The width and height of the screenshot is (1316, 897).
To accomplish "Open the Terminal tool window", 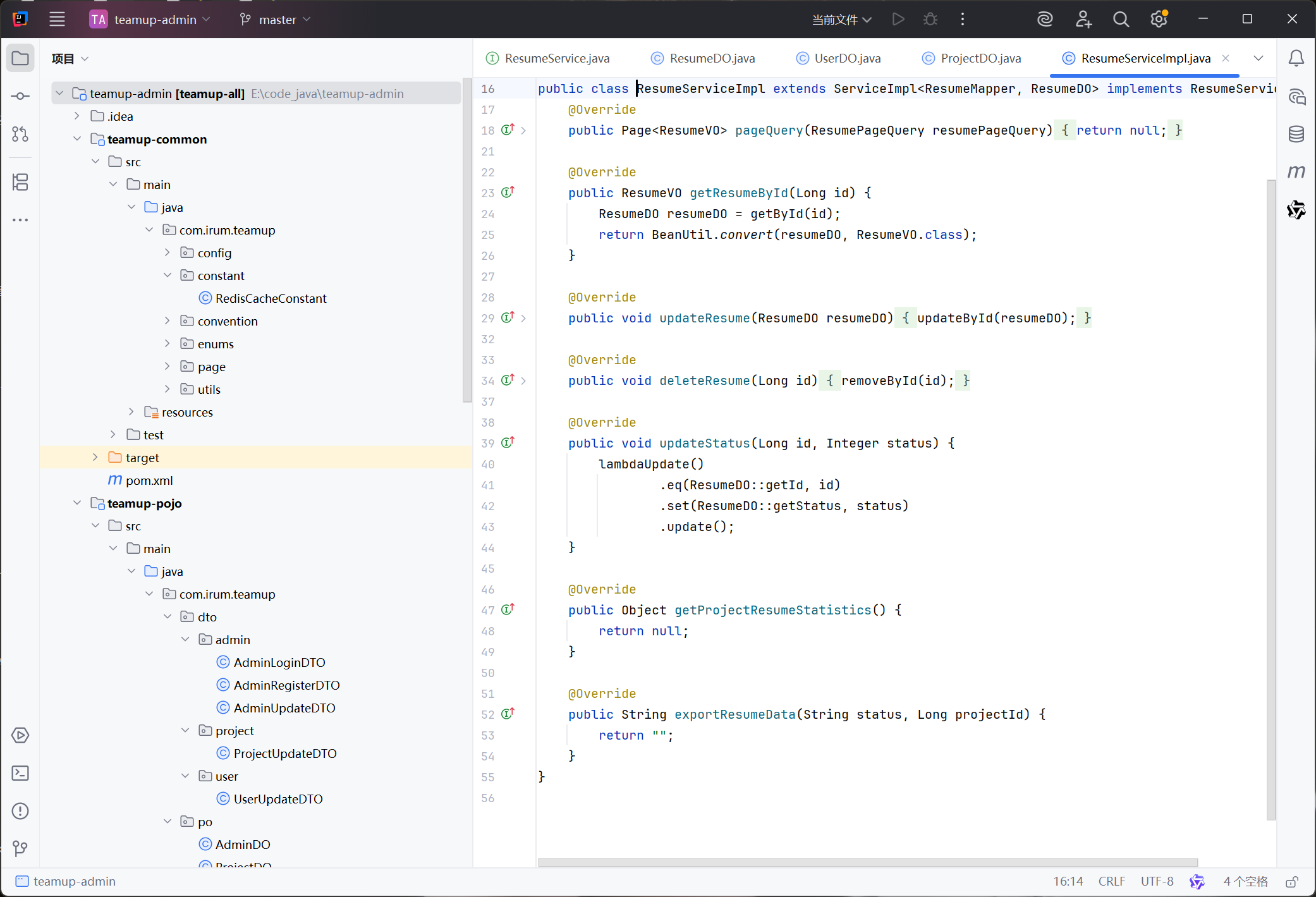I will 20,773.
